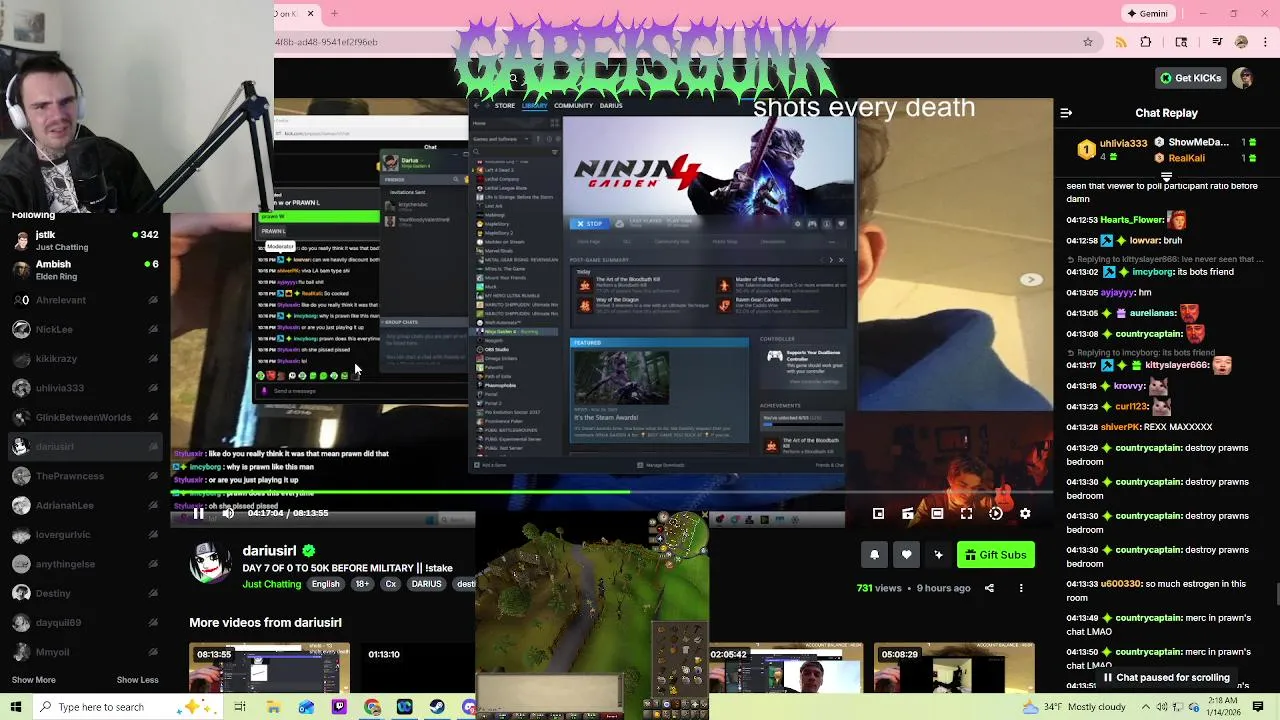Viewport: 1280px width, 720px height.
Task: Click Show More in the sidebar
Action: [x=33, y=680]
